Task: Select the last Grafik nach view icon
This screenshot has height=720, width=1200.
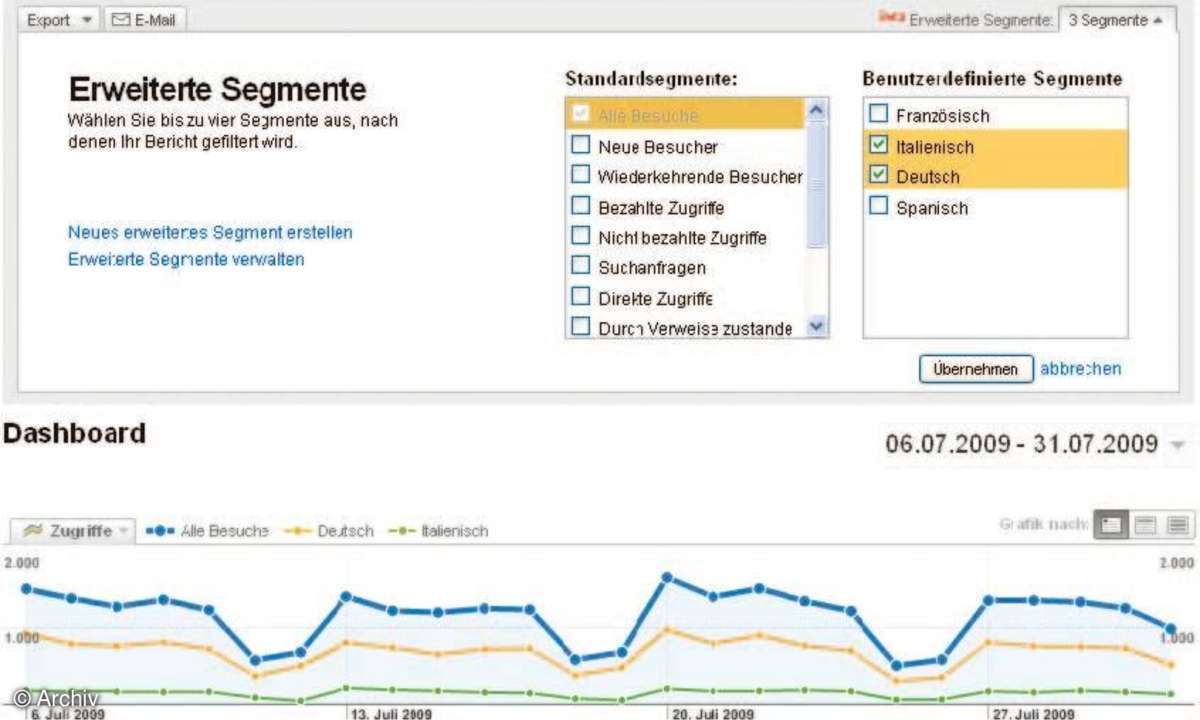Action: click(x=1177, y=525)
